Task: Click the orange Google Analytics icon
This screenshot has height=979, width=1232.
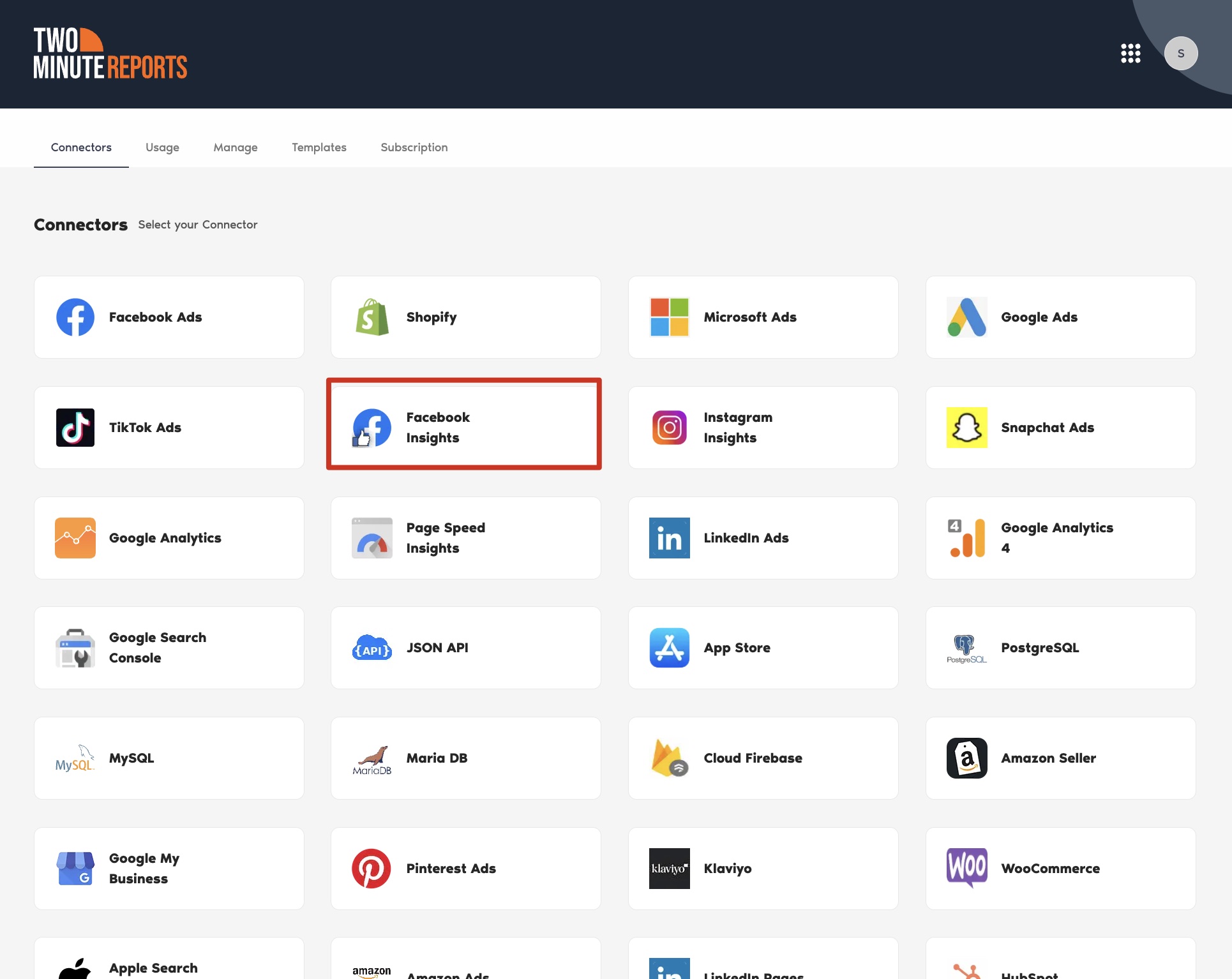Action: (75, 538)
